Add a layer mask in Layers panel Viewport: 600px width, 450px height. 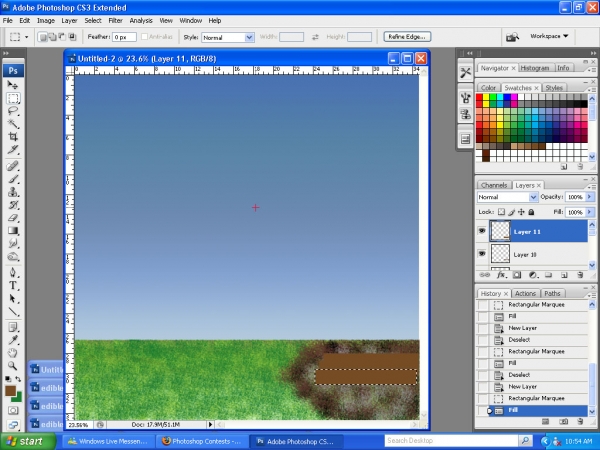[517, 275]
